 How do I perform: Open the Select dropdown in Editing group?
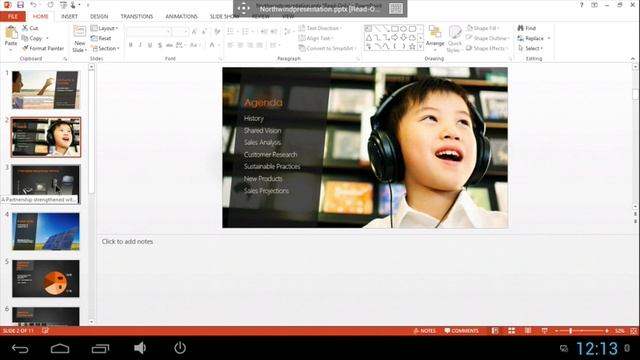tap(530, 48)
